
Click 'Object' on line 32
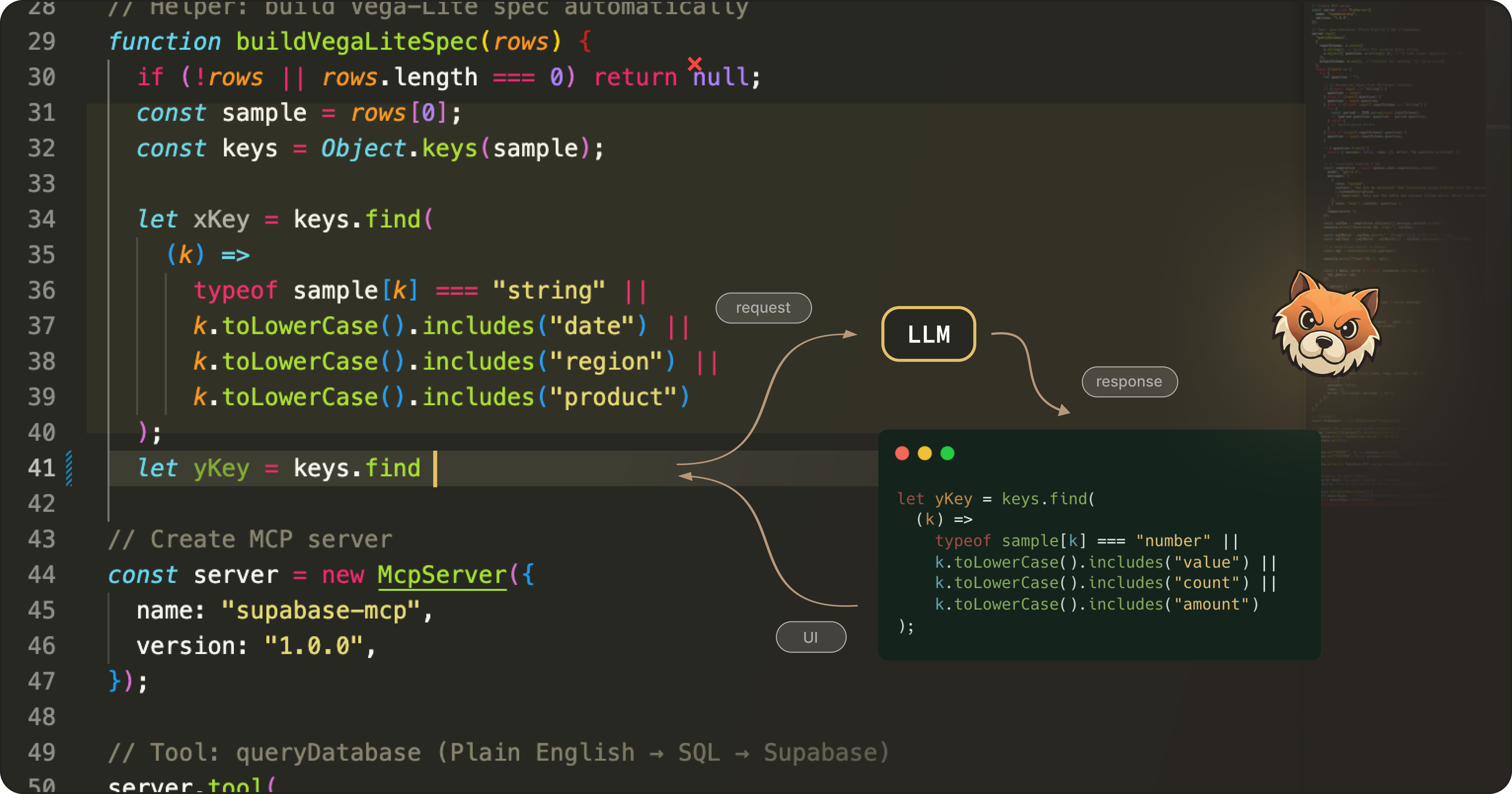click(x=363, y=148)
